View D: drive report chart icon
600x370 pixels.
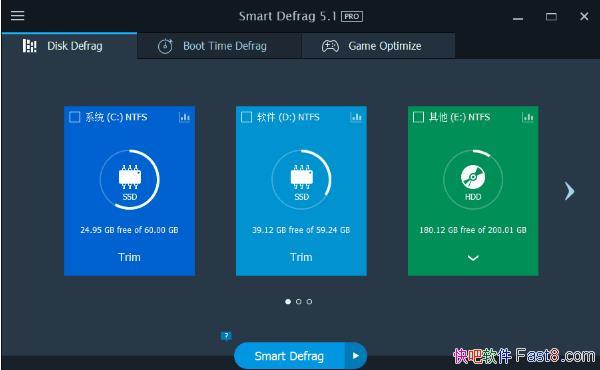[x=356, y=117]
